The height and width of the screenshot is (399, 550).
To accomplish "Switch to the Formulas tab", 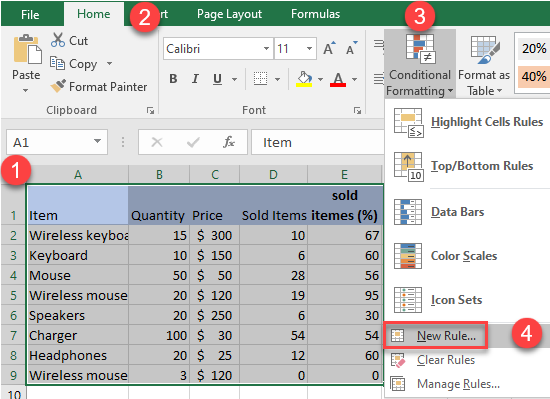I will [315, 14].
